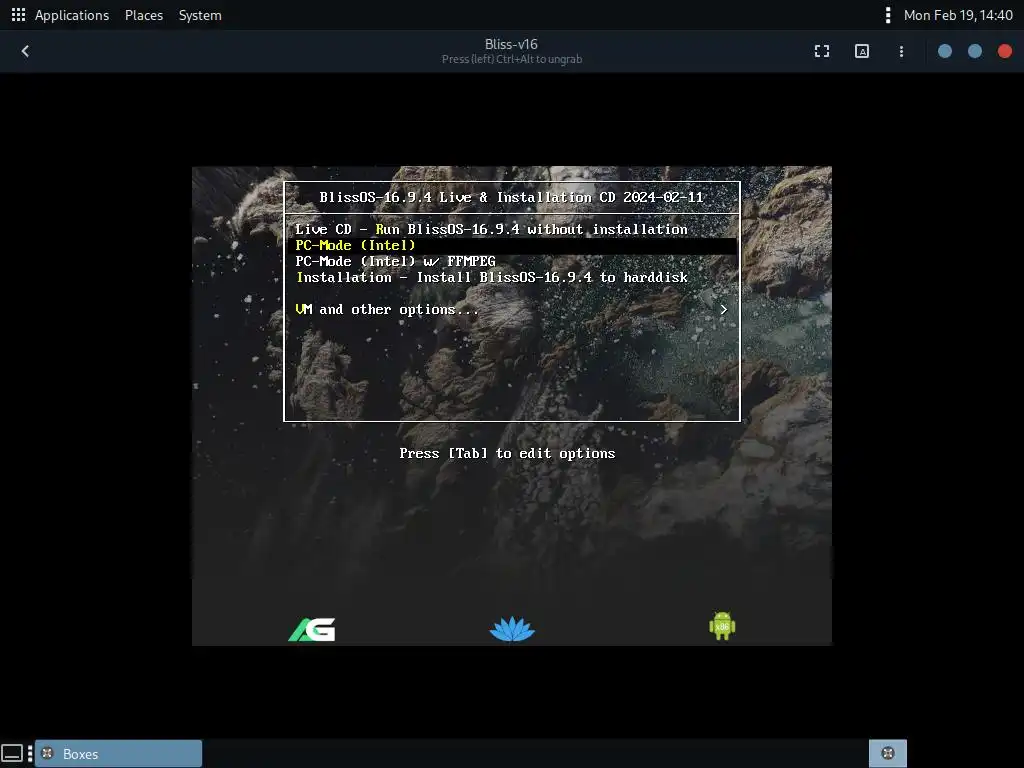Image resolution: width=1024 pixels, height=768 pixels.
Task: Click the Boxes taskbar button
Action: point(119,754)
